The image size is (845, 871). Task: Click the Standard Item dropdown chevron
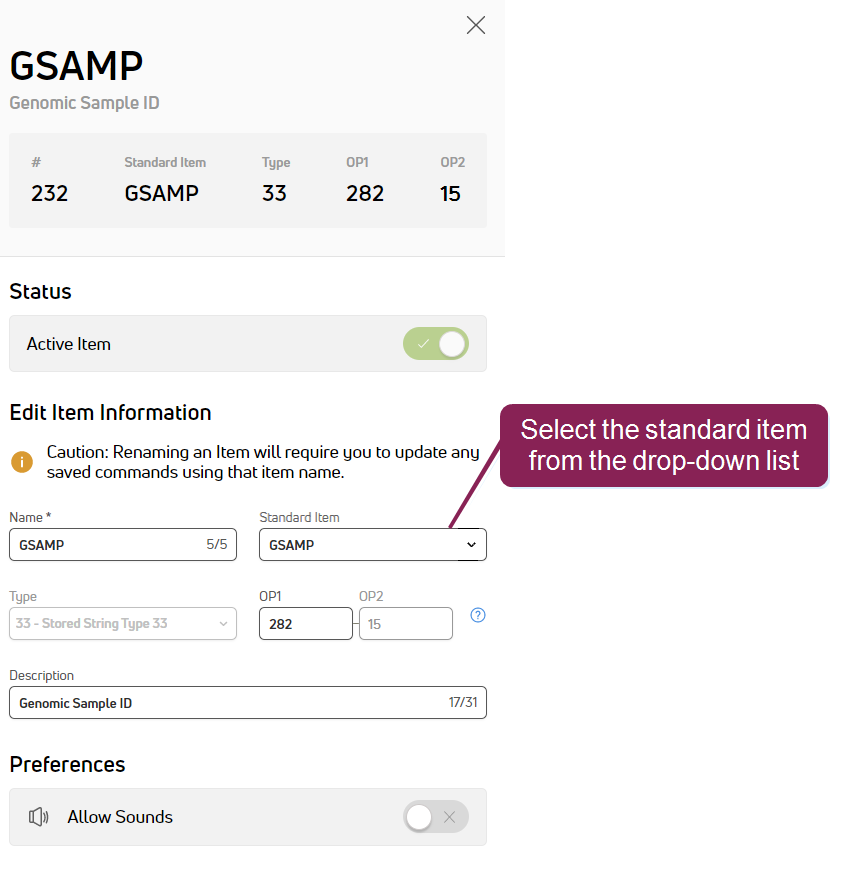(472, 545)
